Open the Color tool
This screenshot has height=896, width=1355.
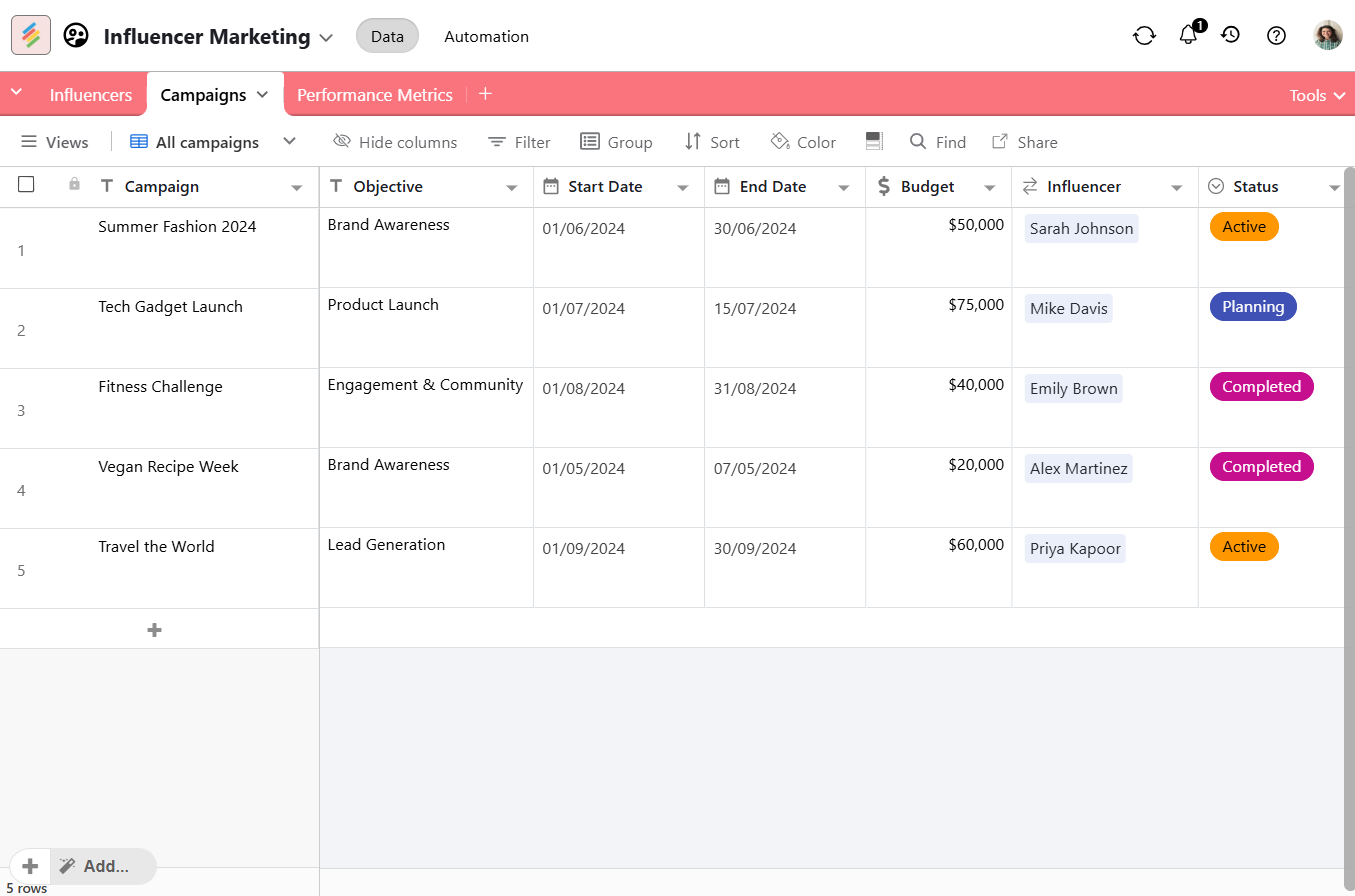[803, 142]
